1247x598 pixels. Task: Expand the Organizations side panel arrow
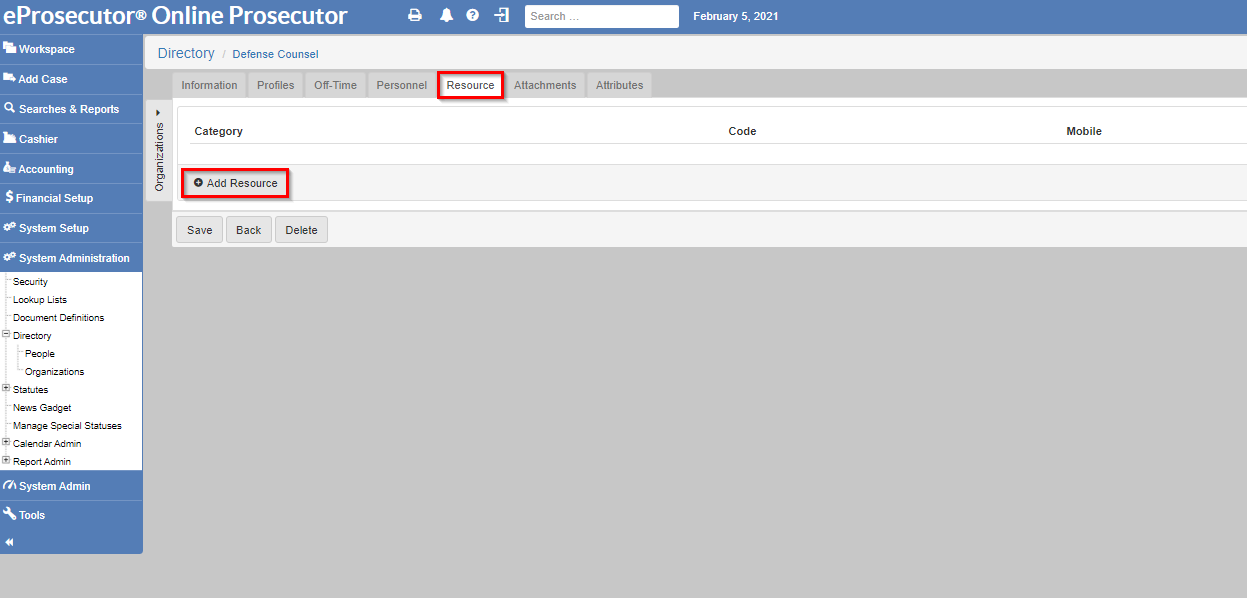click(158, 112)
